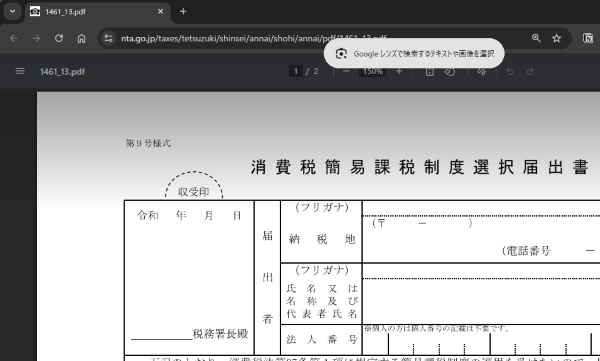Zoom in the PDF with plus button
The image size is (600, 361).
(x=399, y=72)
